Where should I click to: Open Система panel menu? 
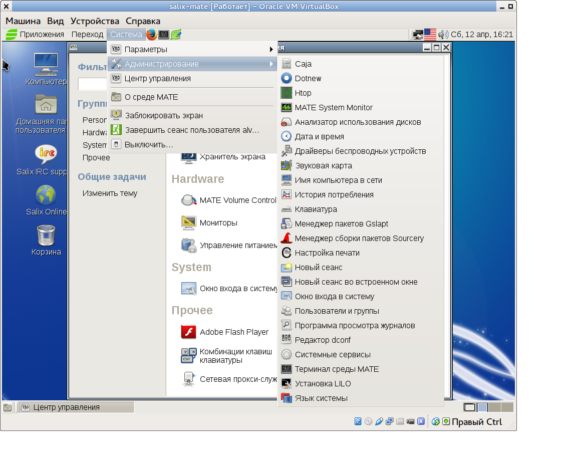click(126, 35)
